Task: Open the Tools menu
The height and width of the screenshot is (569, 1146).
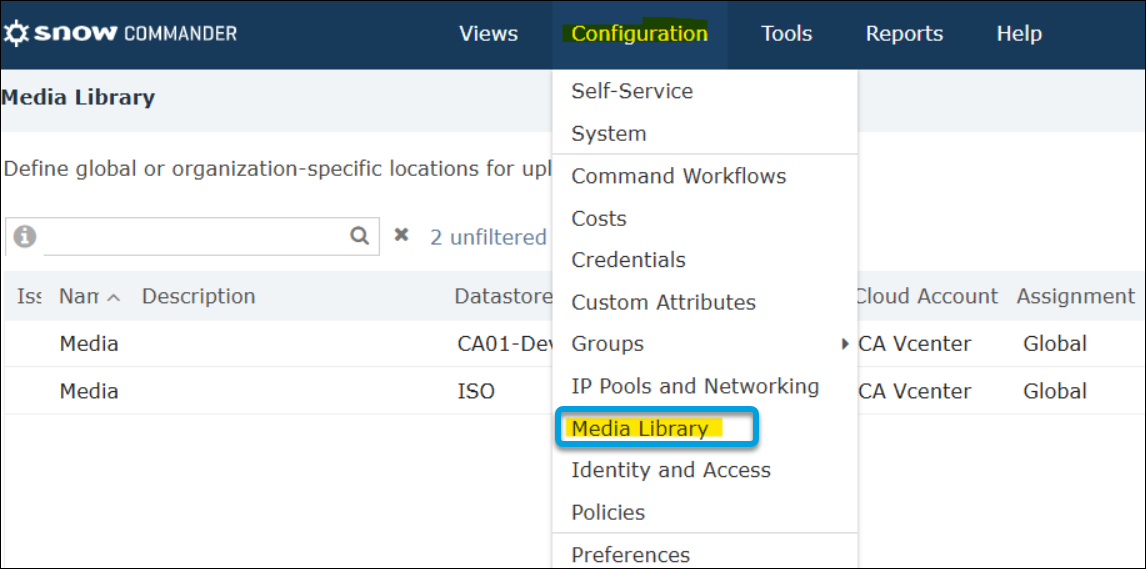Action: click(x=786, y=34)
